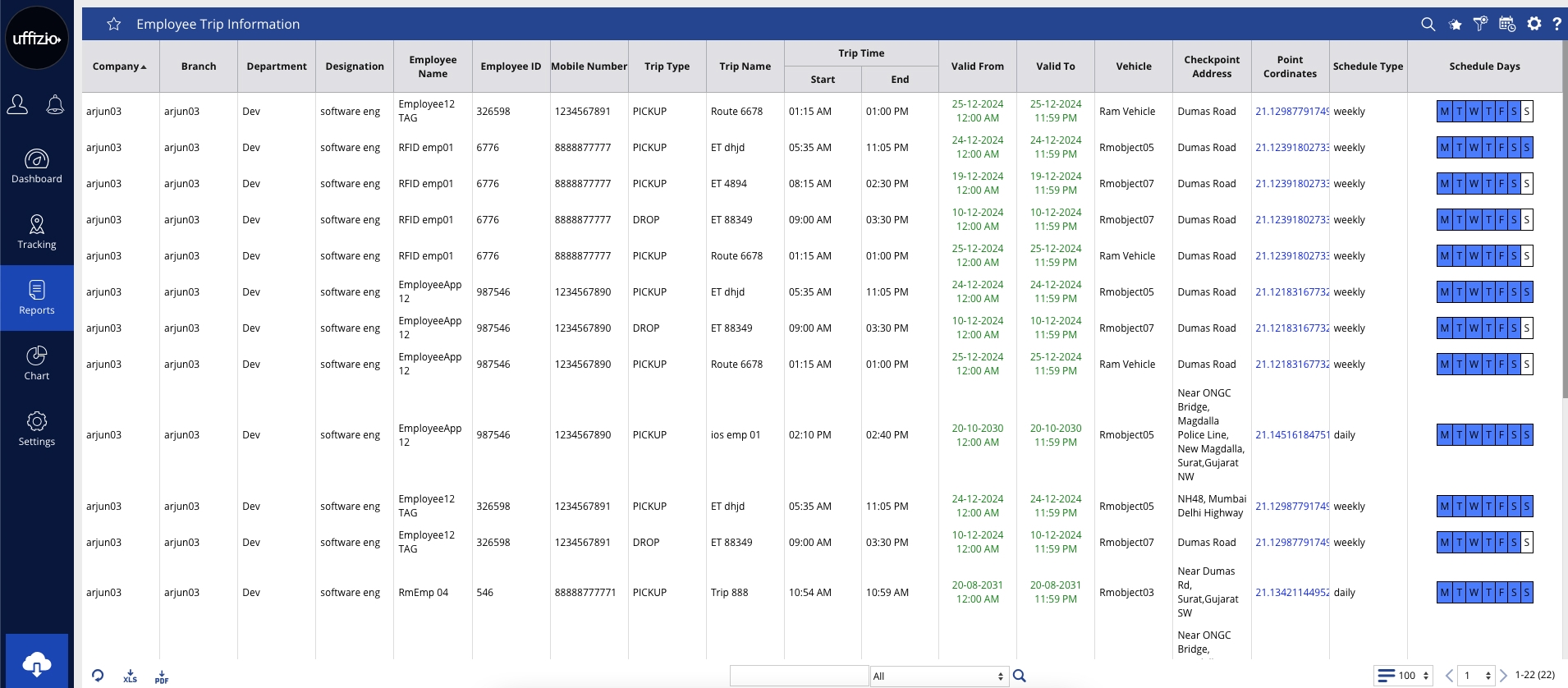
Task: Refresh the trip information table
Action: (x=98, y=675)
